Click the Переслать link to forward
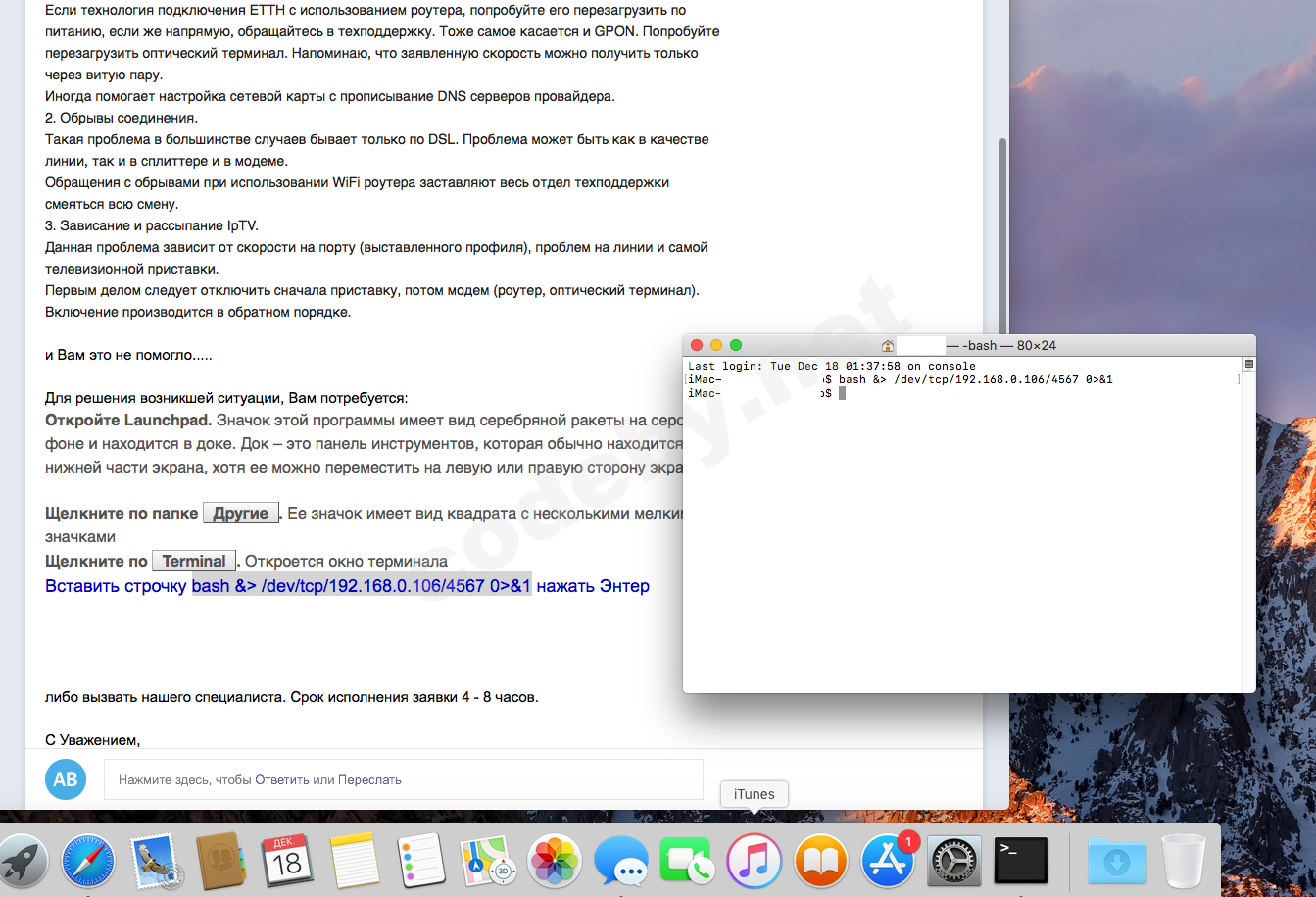The image size is (1316, 897). (x=369, y=780)
